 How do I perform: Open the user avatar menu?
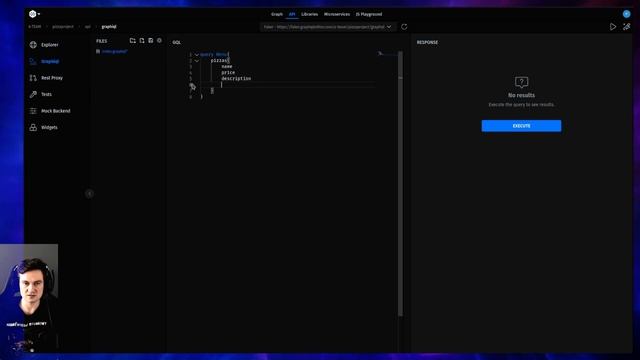(x=626, y=14)
